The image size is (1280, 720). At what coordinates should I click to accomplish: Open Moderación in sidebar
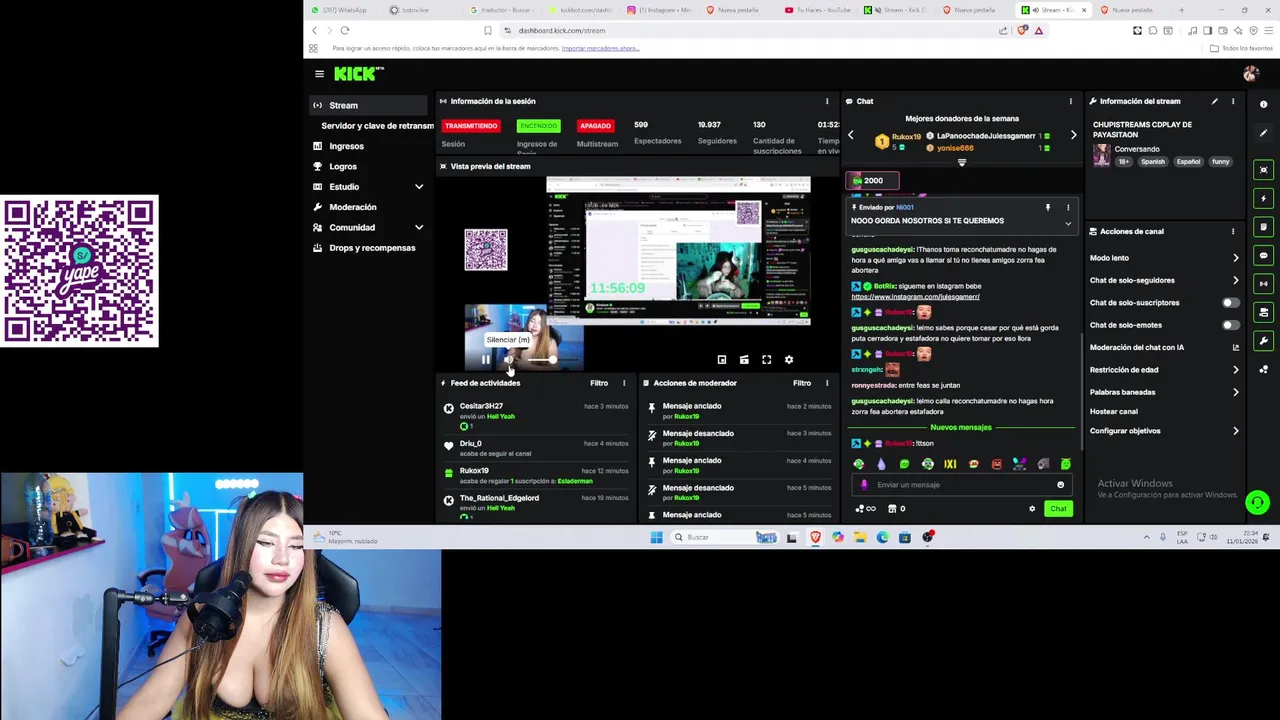coord(353,207)
